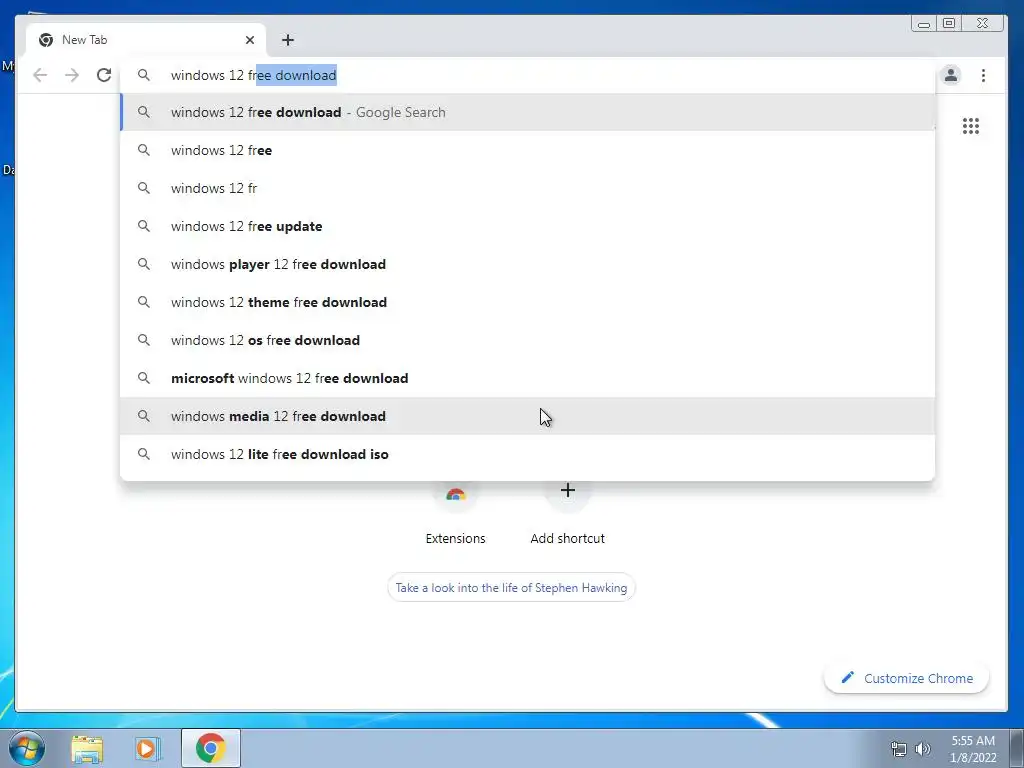Choose suggestion 'windows media 12 free download'

pos(528,416)
